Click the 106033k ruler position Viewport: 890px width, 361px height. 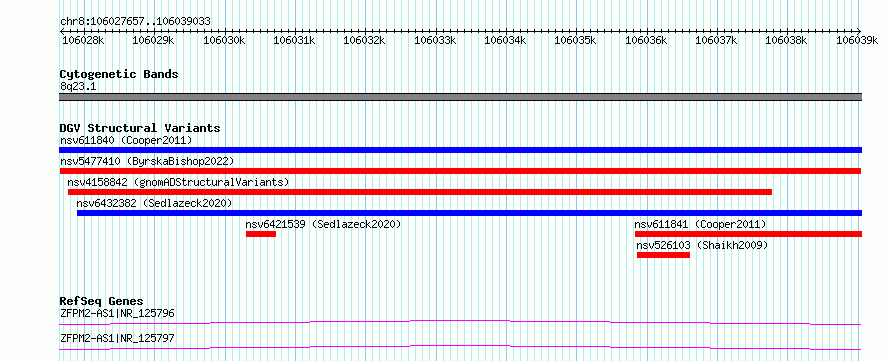click(x=435, y=40)
